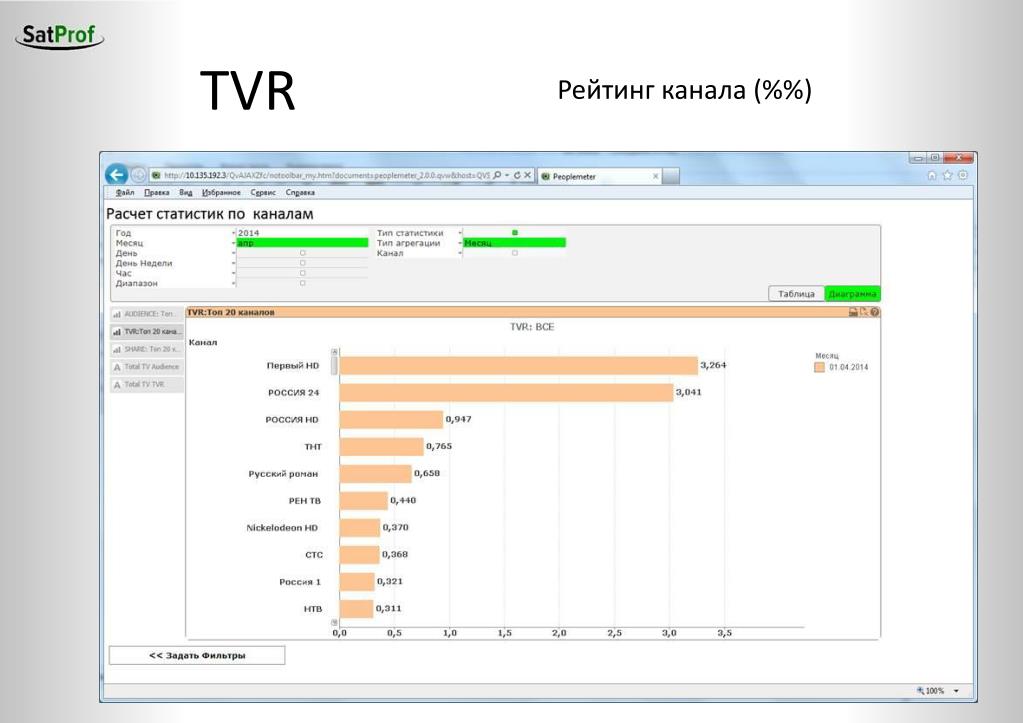Viewport: 1023px width, 723px height.
Task: Click the refresh icon in address bar
Action: click(517, 175)
